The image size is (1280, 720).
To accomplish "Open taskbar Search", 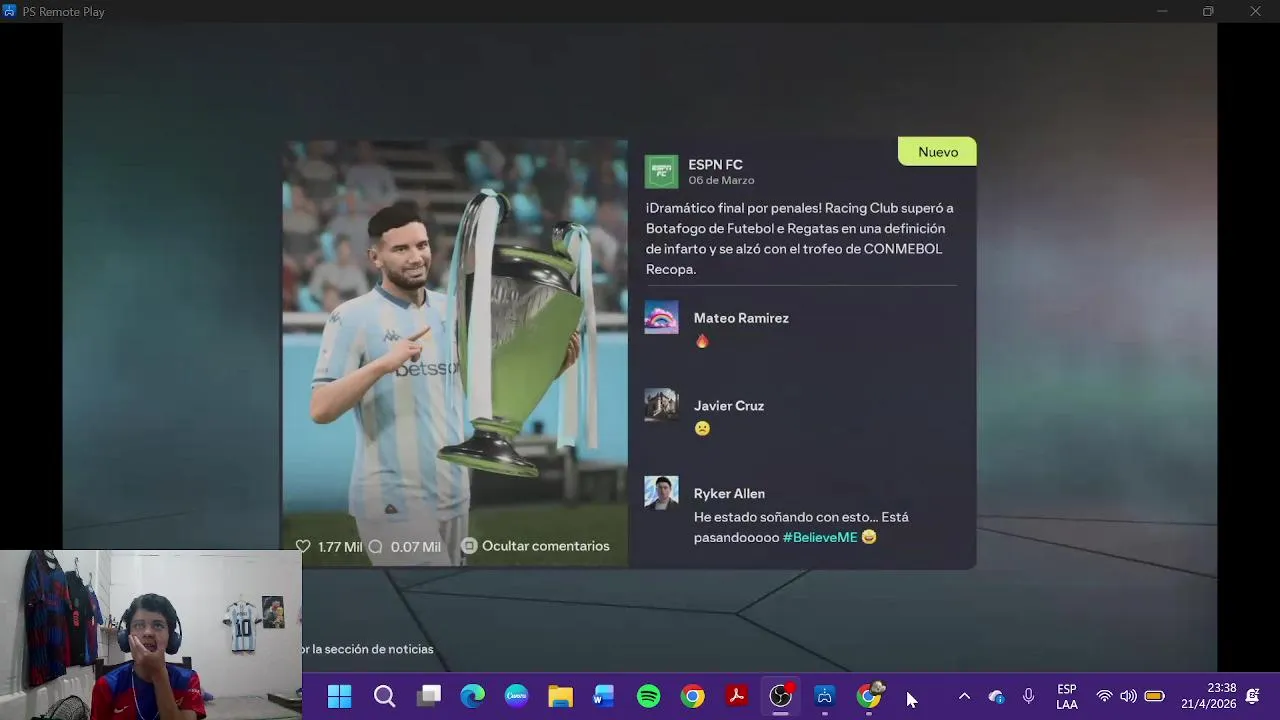I will pos(384,696).
